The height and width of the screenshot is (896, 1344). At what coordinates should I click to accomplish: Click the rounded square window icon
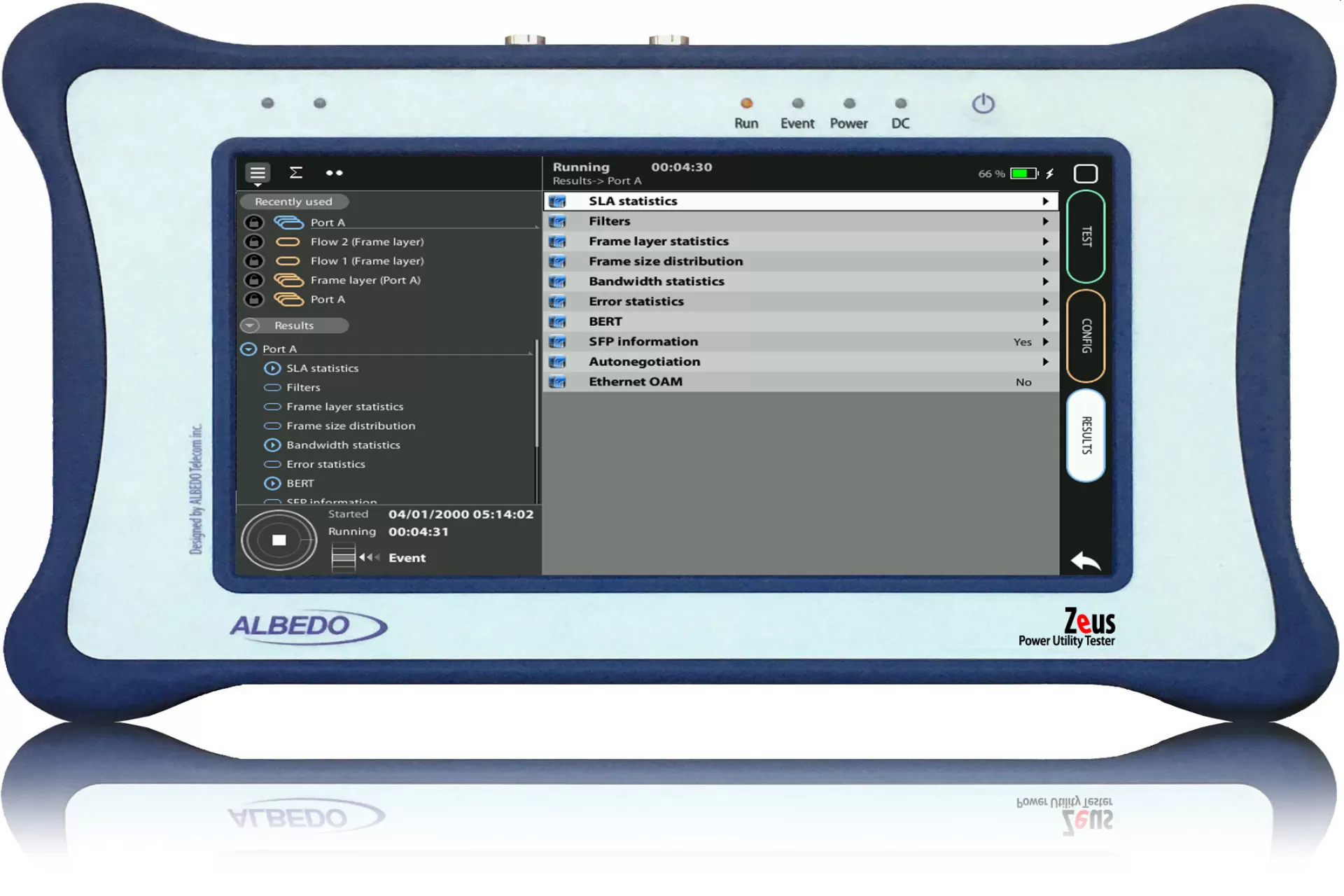(1085, 174)
